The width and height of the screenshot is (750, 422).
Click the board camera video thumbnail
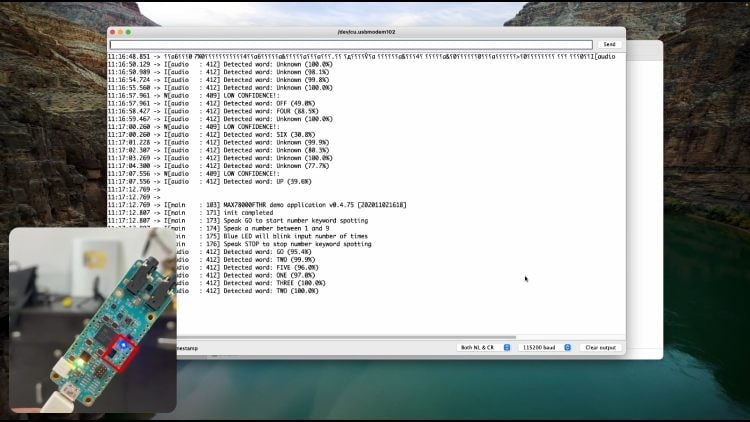click(x=93, y=320)
